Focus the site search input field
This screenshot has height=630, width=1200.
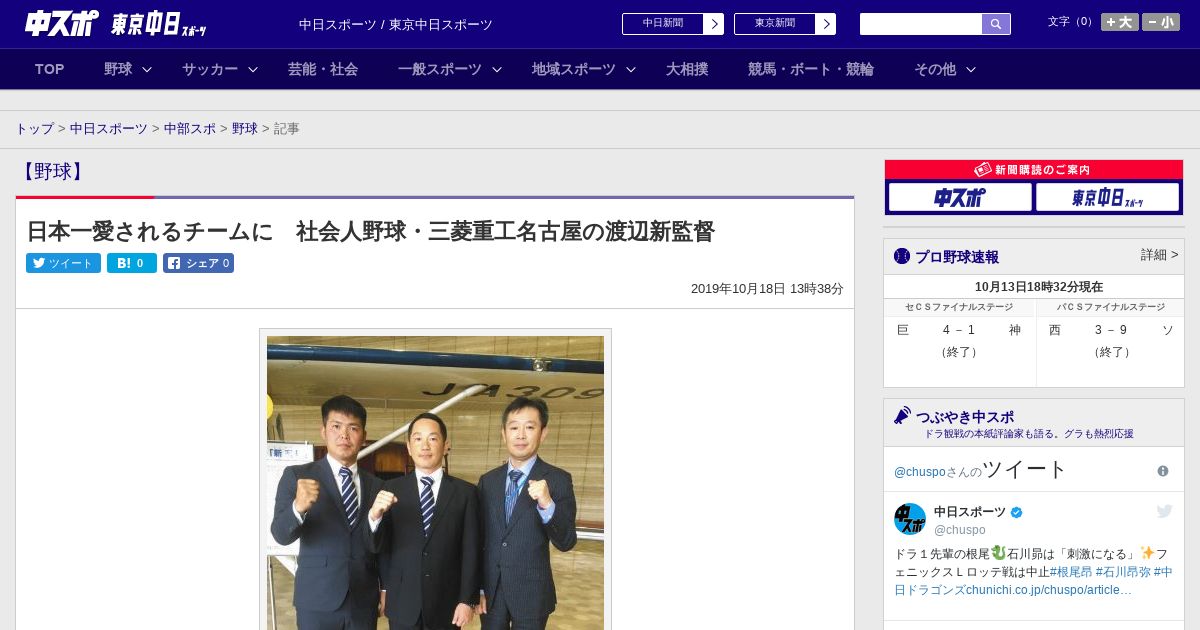pos(921,24)
